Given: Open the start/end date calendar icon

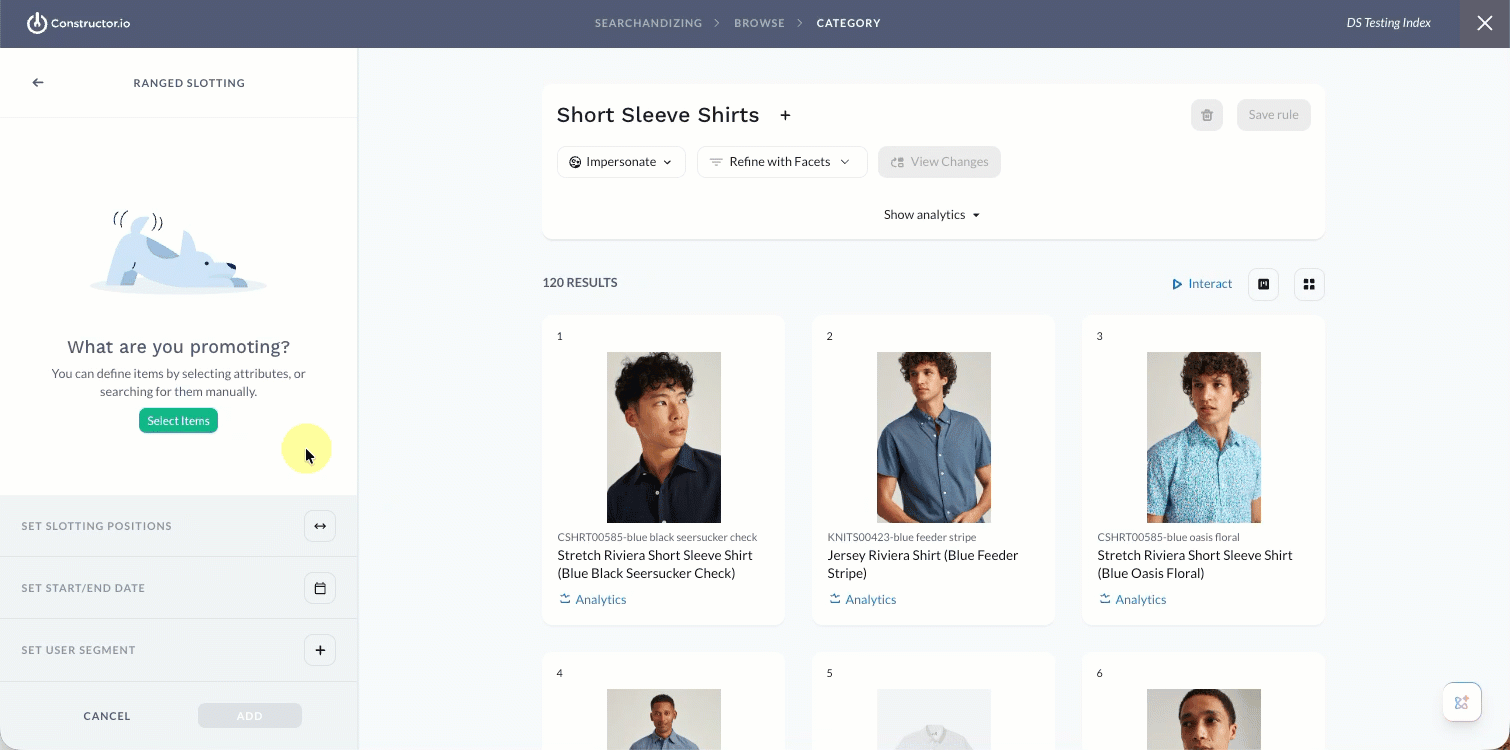Looking at the screenshot, I should click(x=320, y=588).
